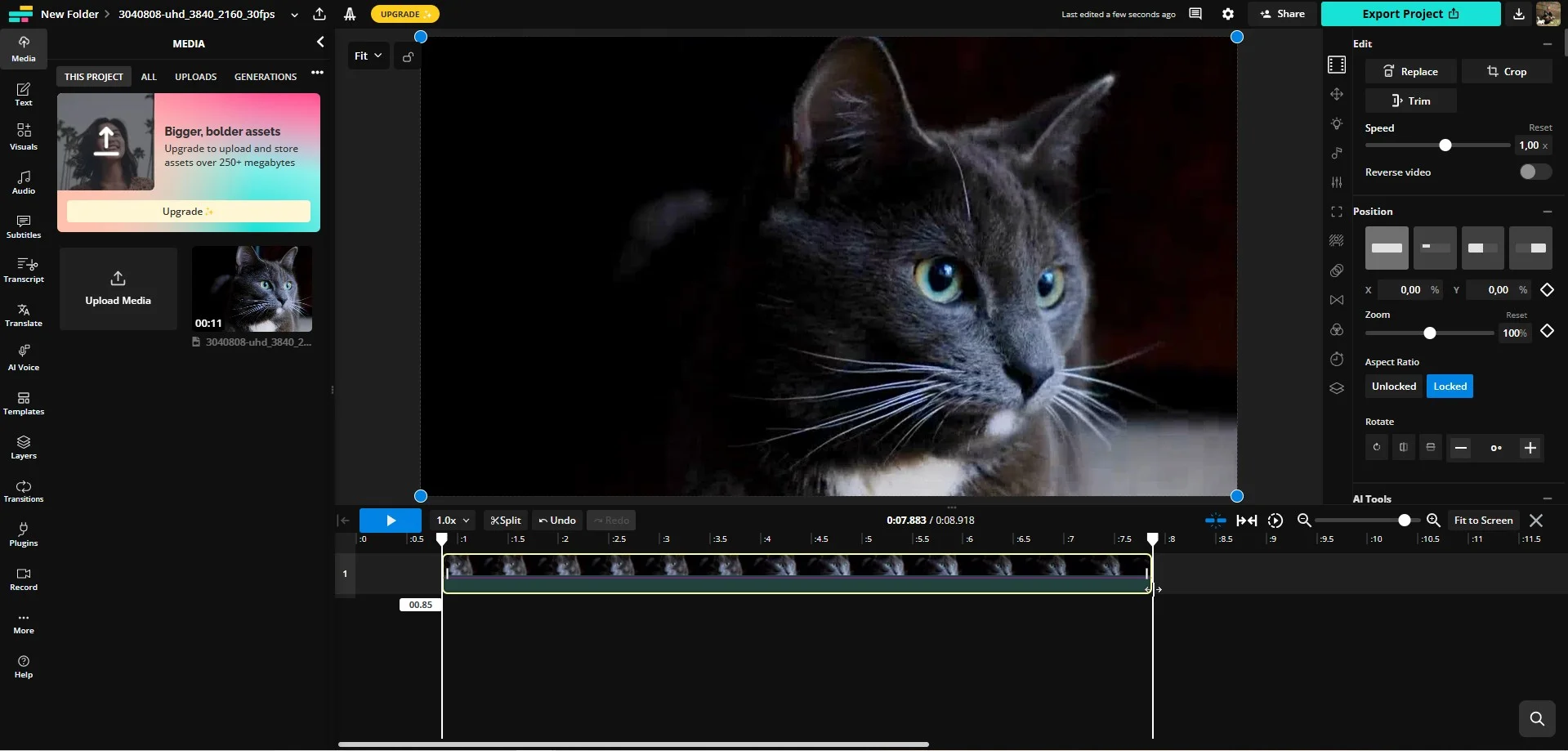Image resolution: width=1568 pixels, height=751 pixels.
Task: Open the 1.0x playback speed dropdown
Action: click(453, 521)
